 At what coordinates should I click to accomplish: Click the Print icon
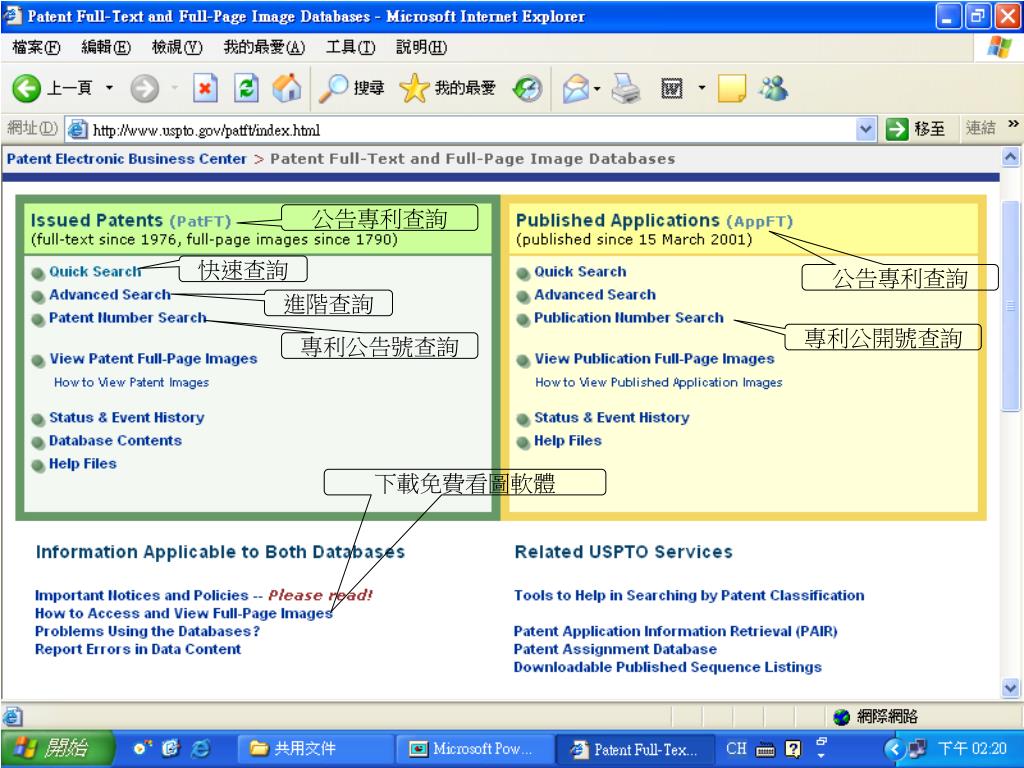click(x=626, y=88)
